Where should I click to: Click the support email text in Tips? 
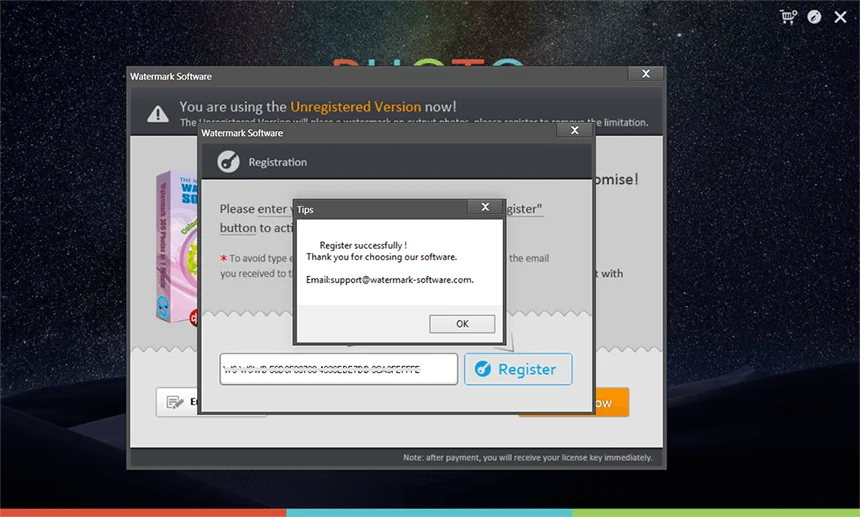pyautogui.click(x=390, y=280)
